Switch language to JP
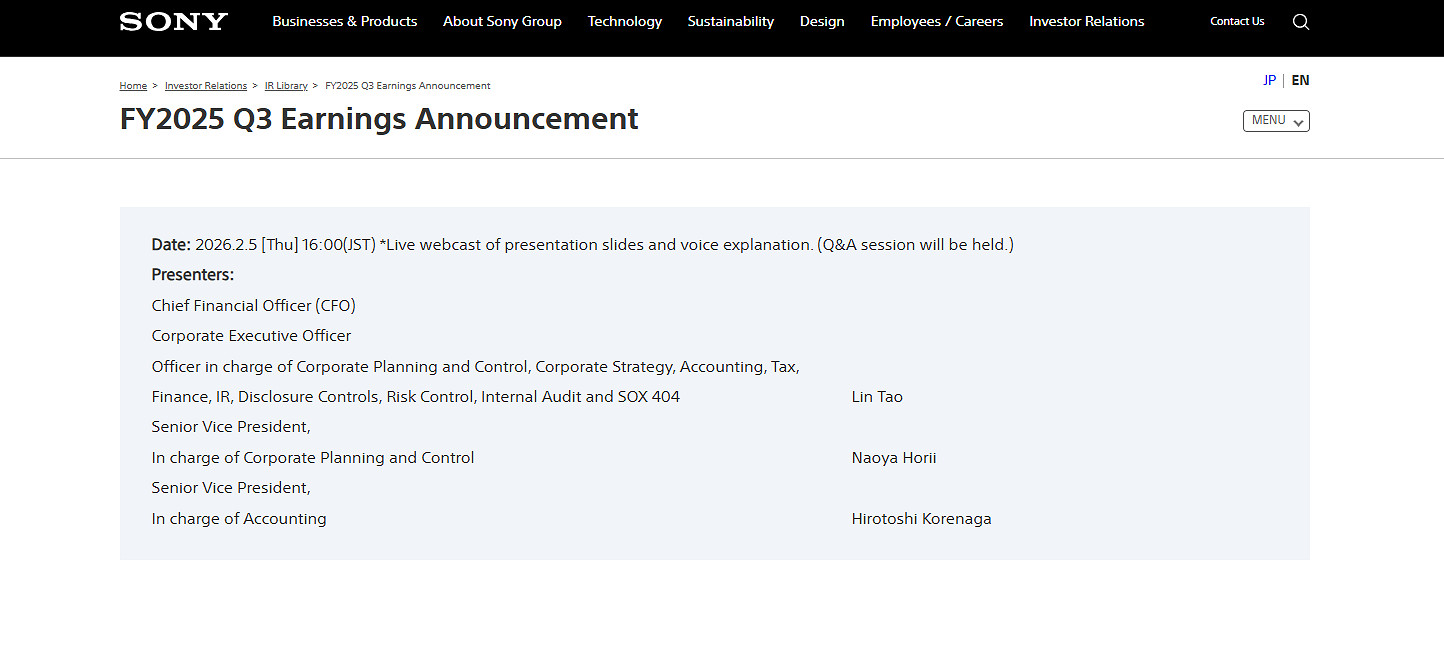1444x659 pixels. click(1269, 81)
